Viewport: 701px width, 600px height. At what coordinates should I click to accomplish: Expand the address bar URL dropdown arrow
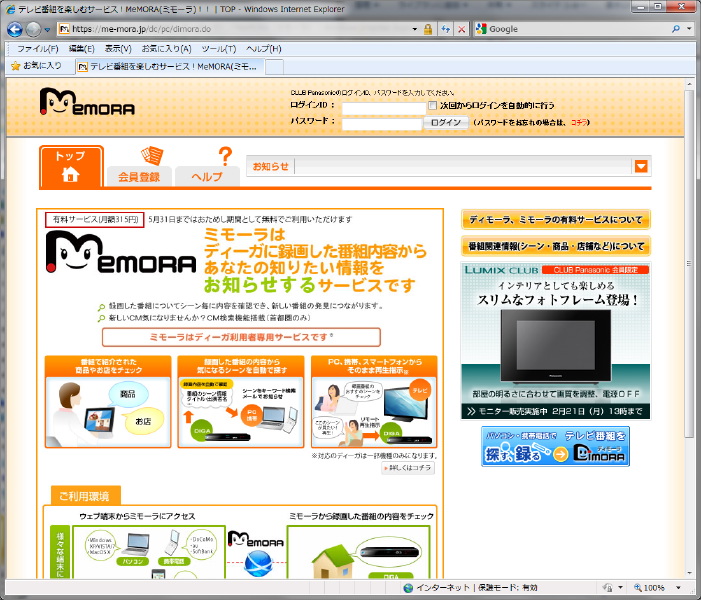412,29
